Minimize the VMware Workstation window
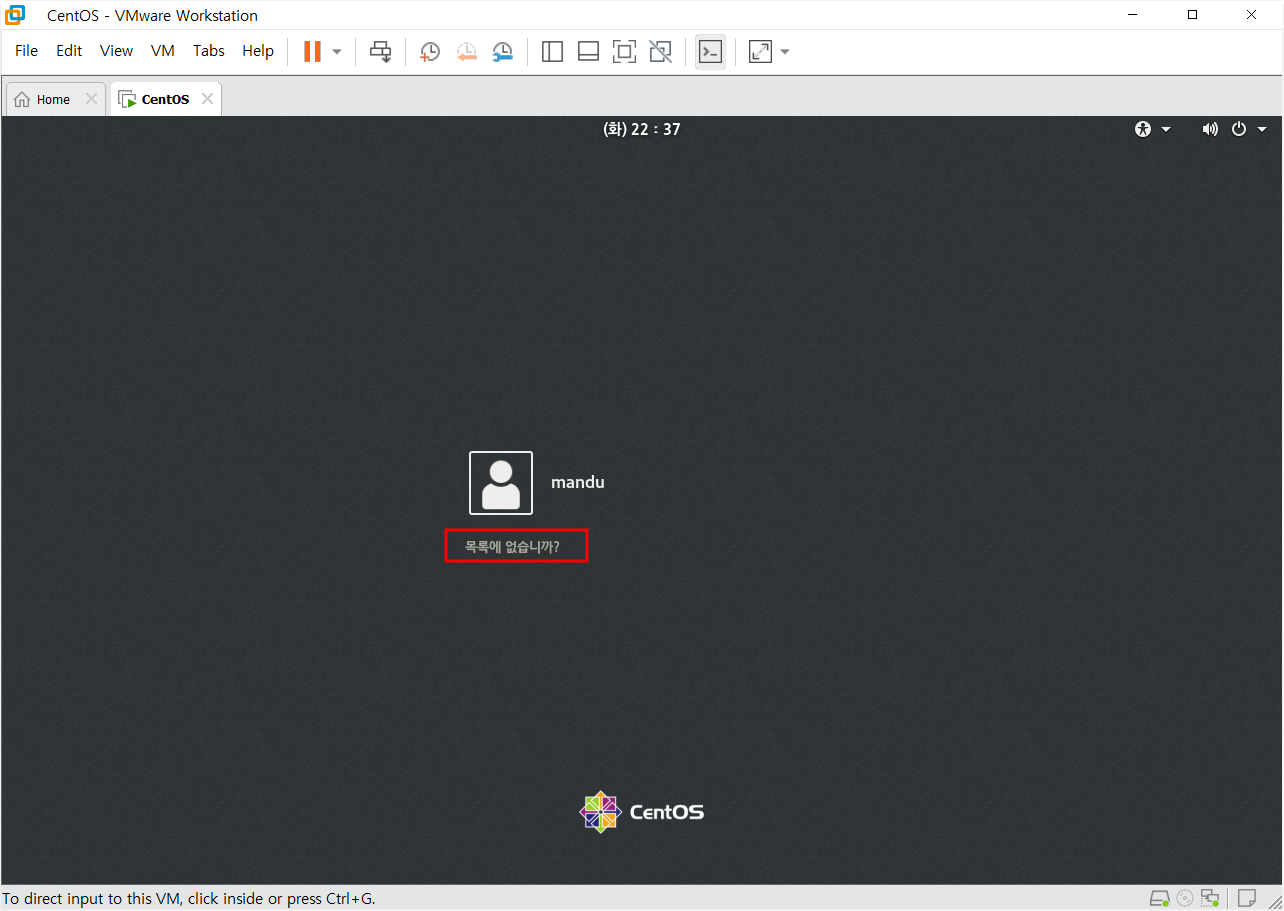Image resolution: width=1284 pixels, height=911 pixels. 1133,15
